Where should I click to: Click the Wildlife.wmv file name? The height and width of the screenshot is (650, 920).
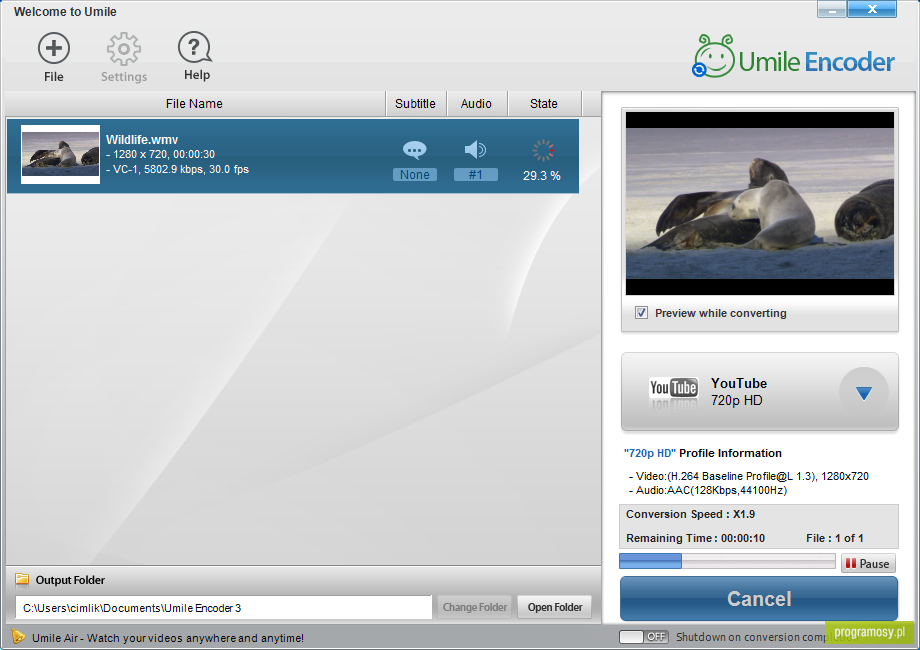pos(142,140)
